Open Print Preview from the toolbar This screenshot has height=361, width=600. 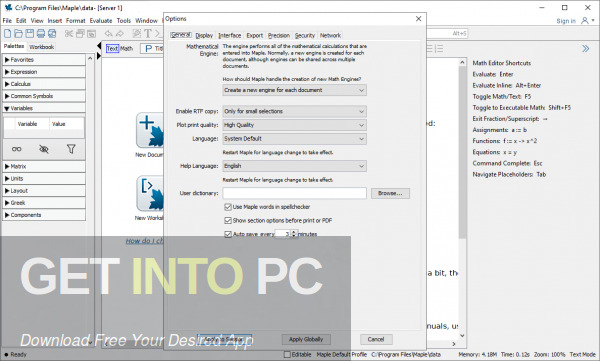click(x=52, y=34)
